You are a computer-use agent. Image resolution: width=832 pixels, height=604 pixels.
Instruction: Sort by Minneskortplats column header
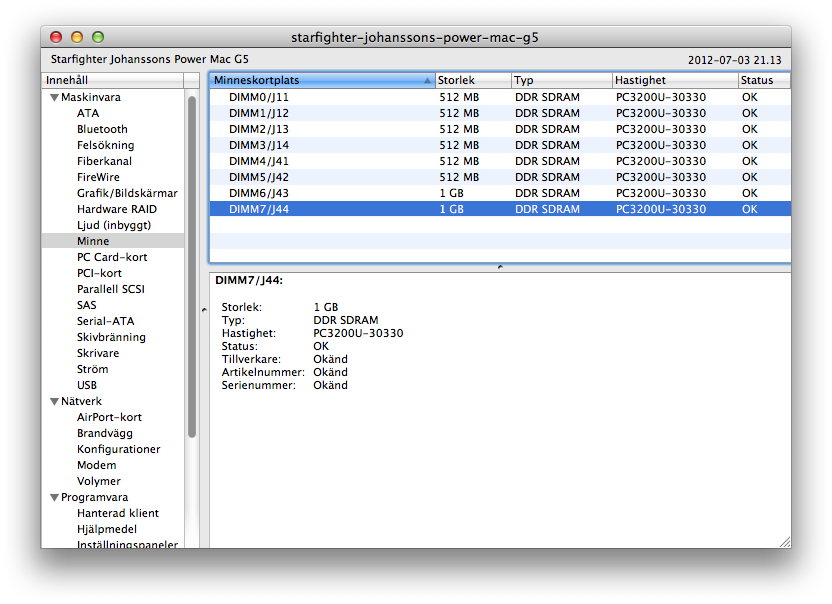[322, 80]
